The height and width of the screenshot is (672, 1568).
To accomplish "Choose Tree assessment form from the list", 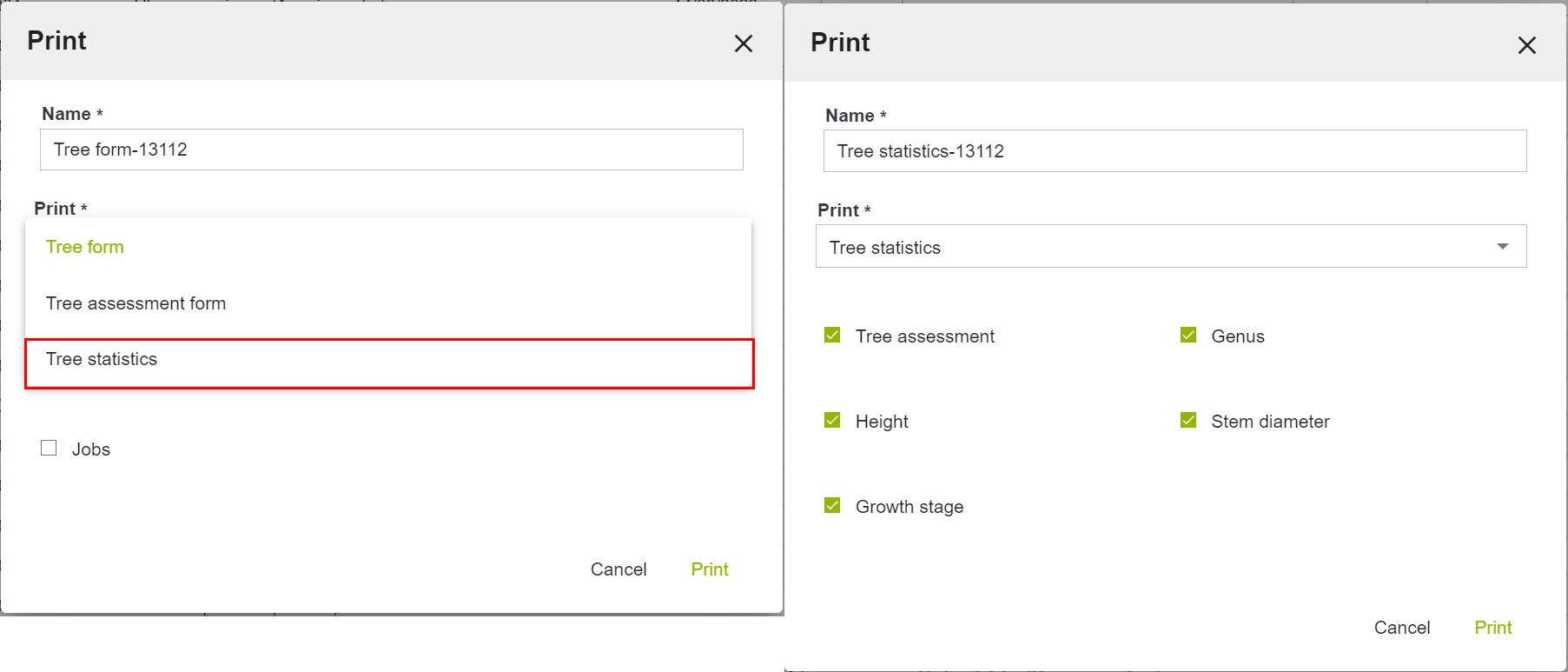I will click(136, 303).
